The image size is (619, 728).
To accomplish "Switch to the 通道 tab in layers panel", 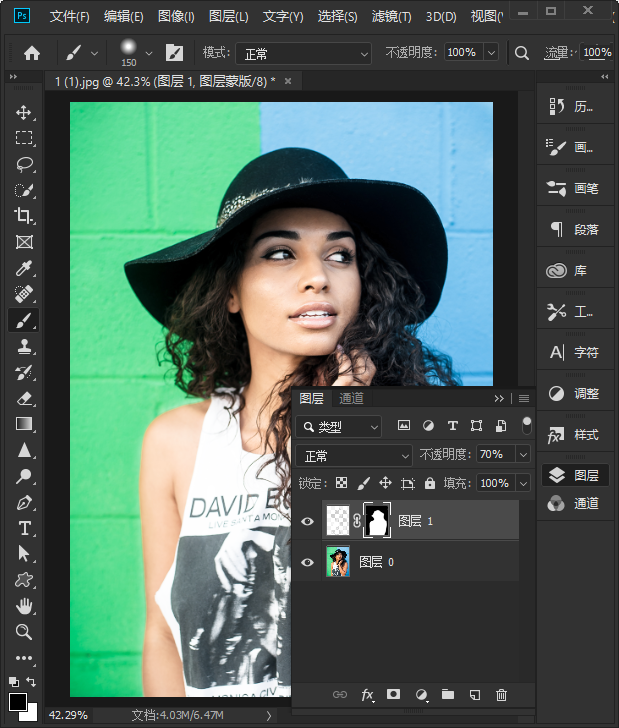I will [352, 398].
